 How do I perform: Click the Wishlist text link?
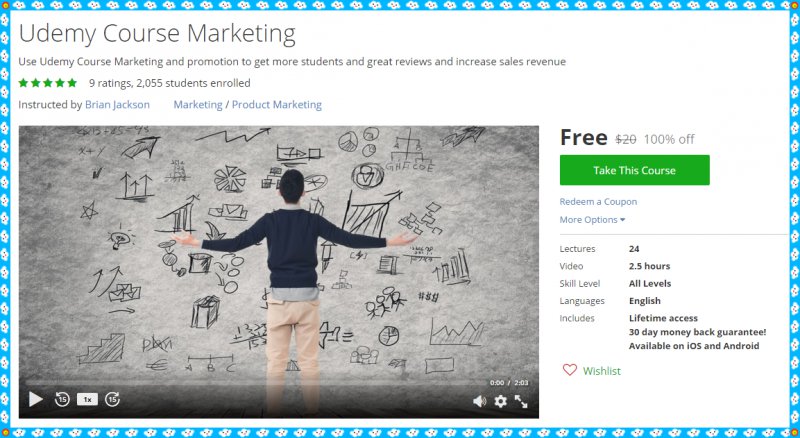[x=602, y=371]
